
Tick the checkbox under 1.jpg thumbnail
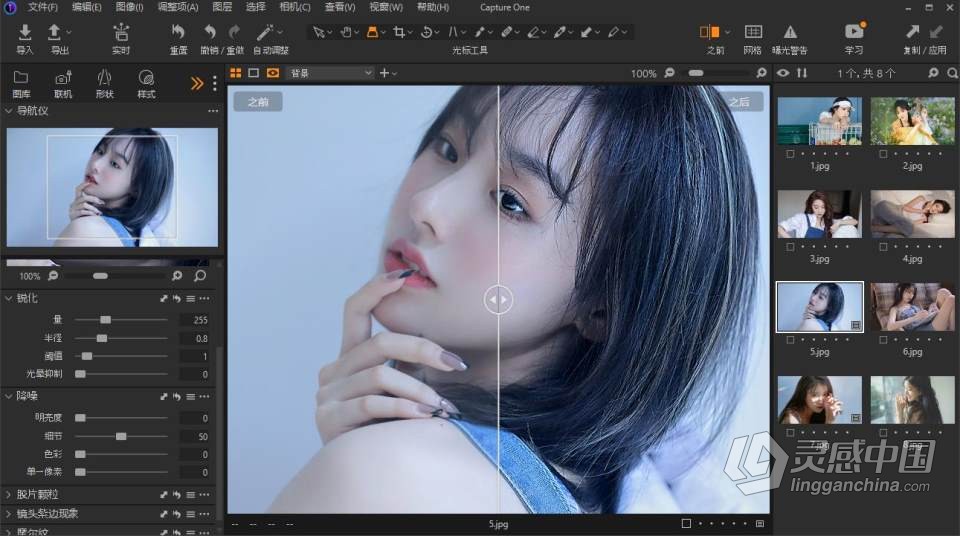790,154
